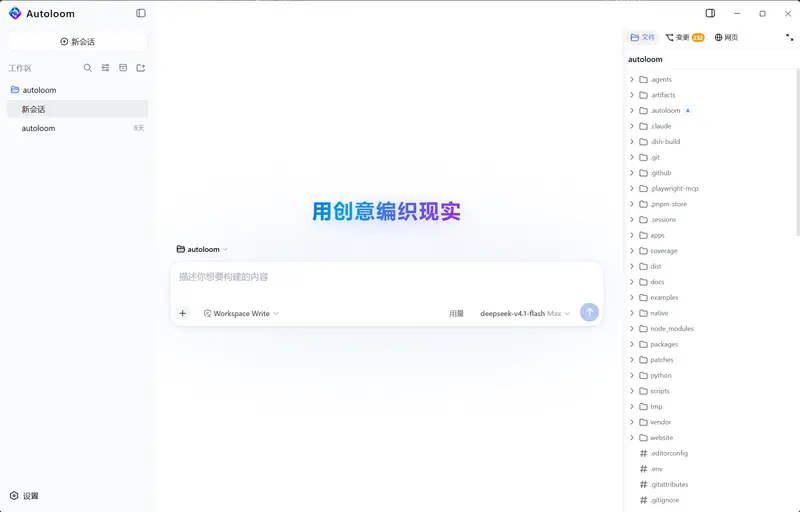This screenshot has height=512, width=800.
Task: Select autoloom workspace in sidebar
Action: tap(78, 90)
